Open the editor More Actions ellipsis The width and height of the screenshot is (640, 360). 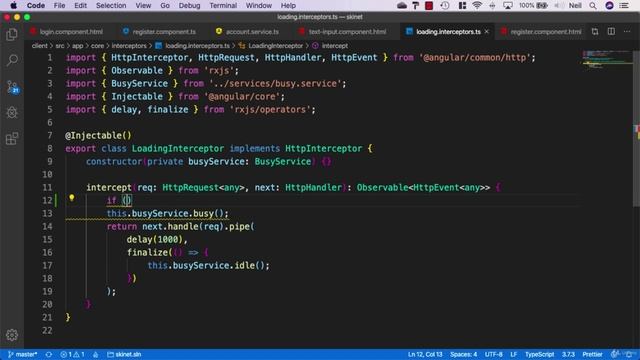(x=627, y=31)
